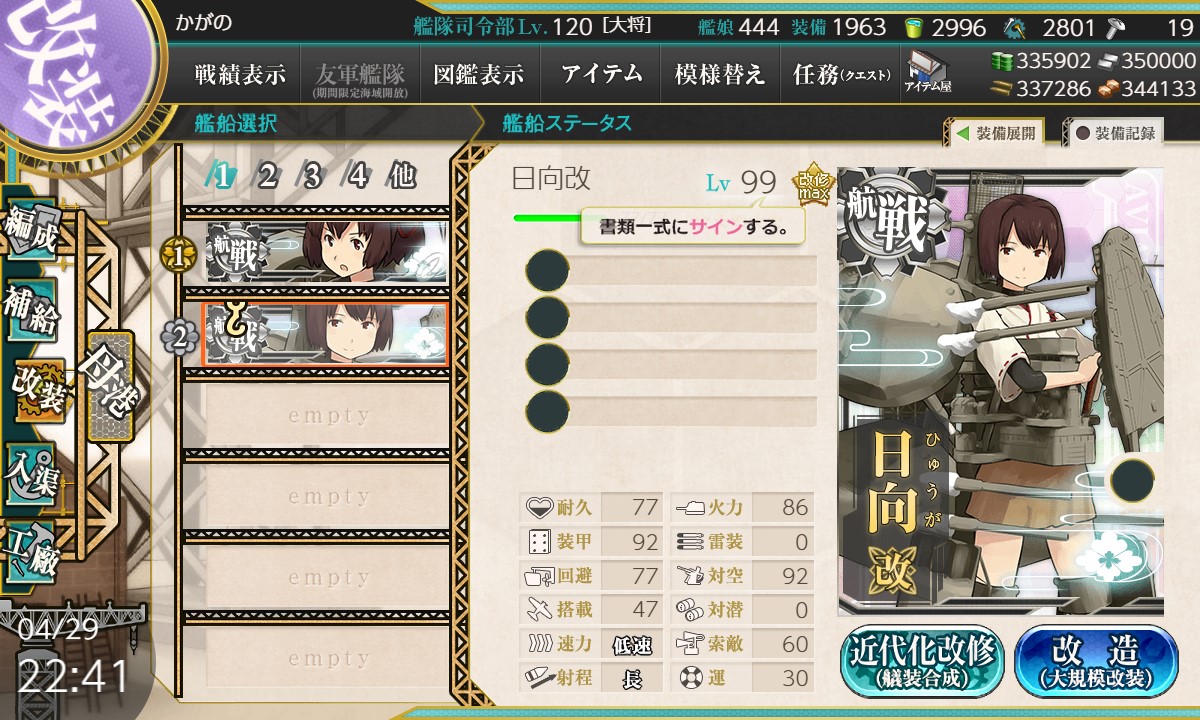The image size is (1200, 720).
Task: Click the 改造 remodel button
Action: click(1095, 661)
